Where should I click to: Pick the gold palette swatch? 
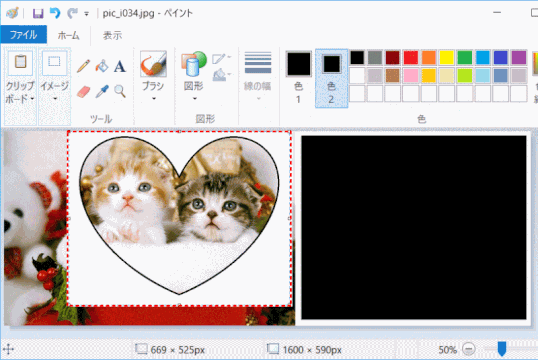(429, 76)
